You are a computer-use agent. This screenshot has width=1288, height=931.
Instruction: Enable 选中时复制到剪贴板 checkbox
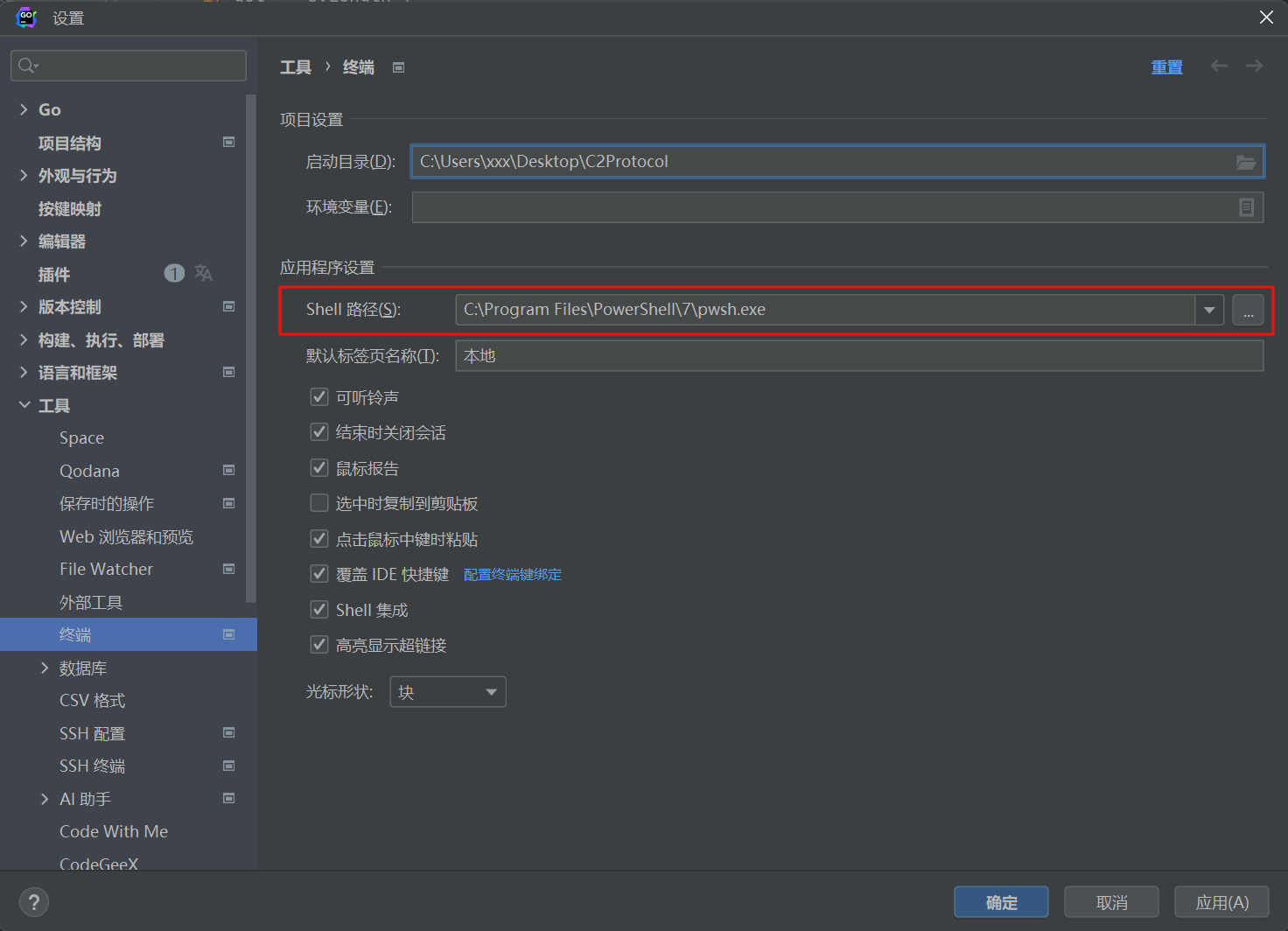pyautogui.click(x=319, y=503)
